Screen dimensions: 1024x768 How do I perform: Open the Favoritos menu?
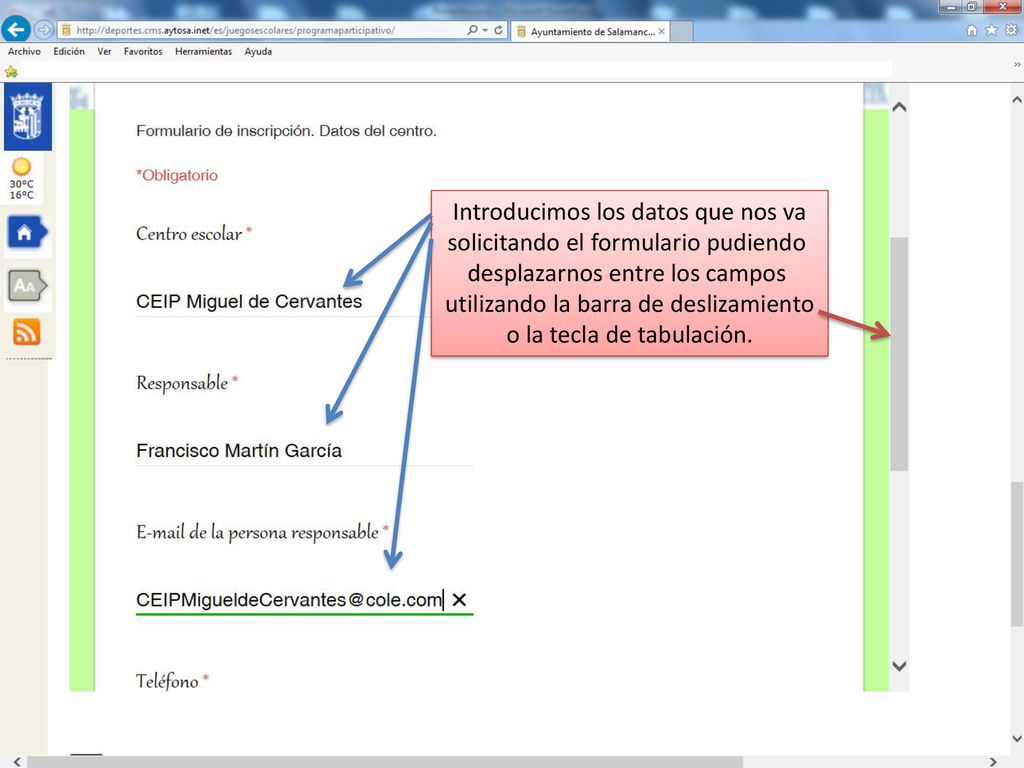[143, 52]
